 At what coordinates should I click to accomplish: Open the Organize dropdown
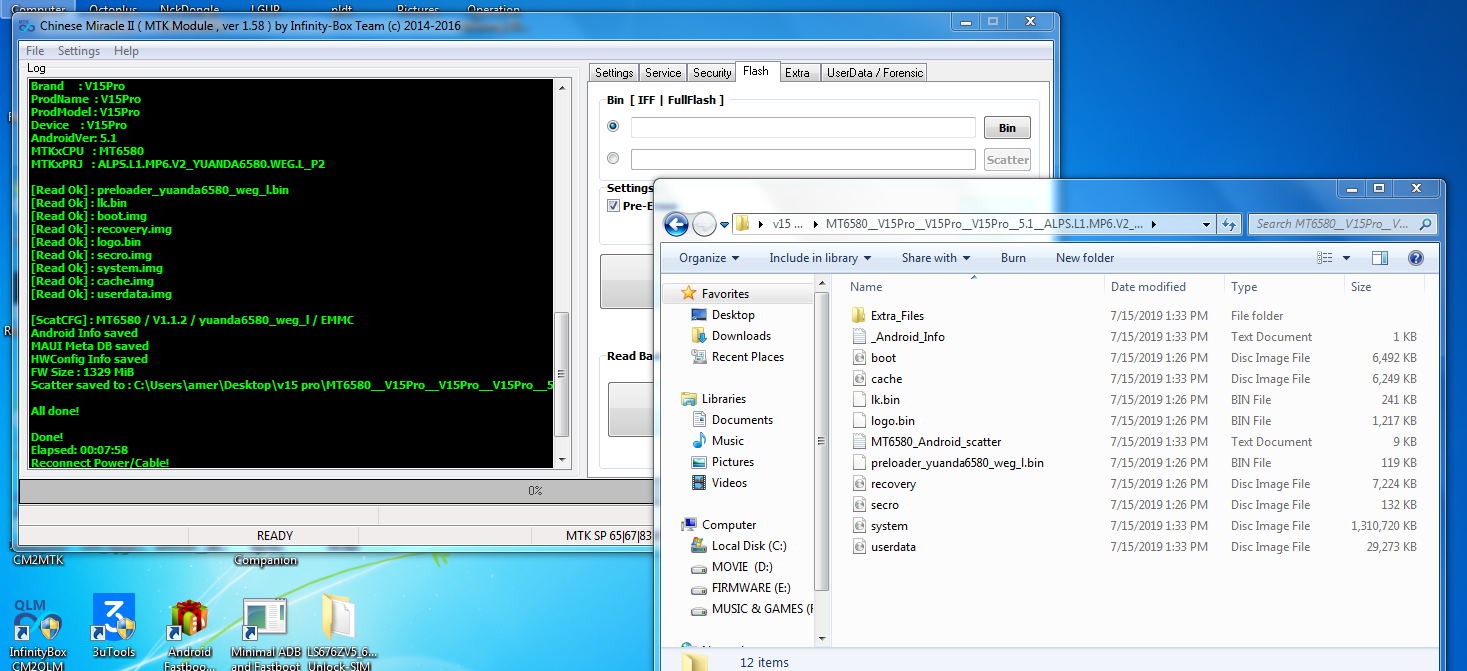coord(709,258)
